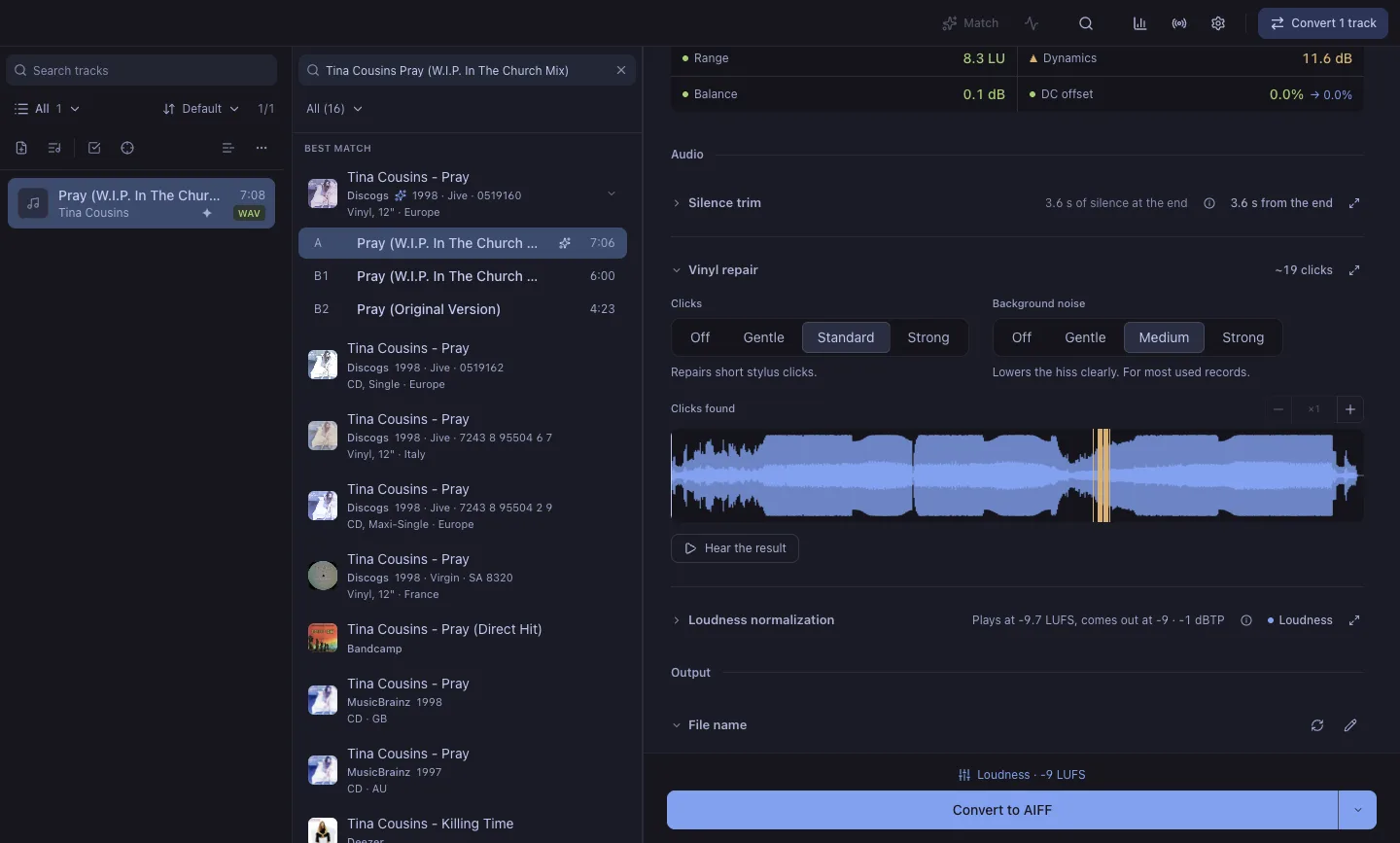Set Background noise to Off
The image size is (1400, 843).
pyautogui.click(x=1022, y=337)
